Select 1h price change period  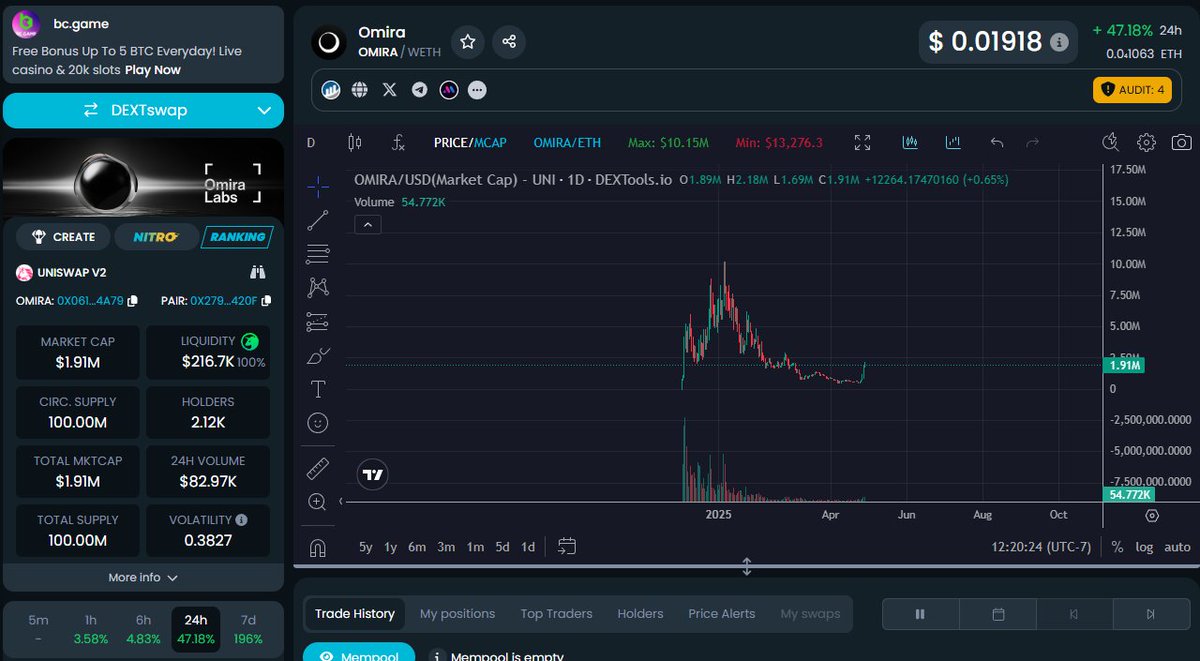pos(91,629)
